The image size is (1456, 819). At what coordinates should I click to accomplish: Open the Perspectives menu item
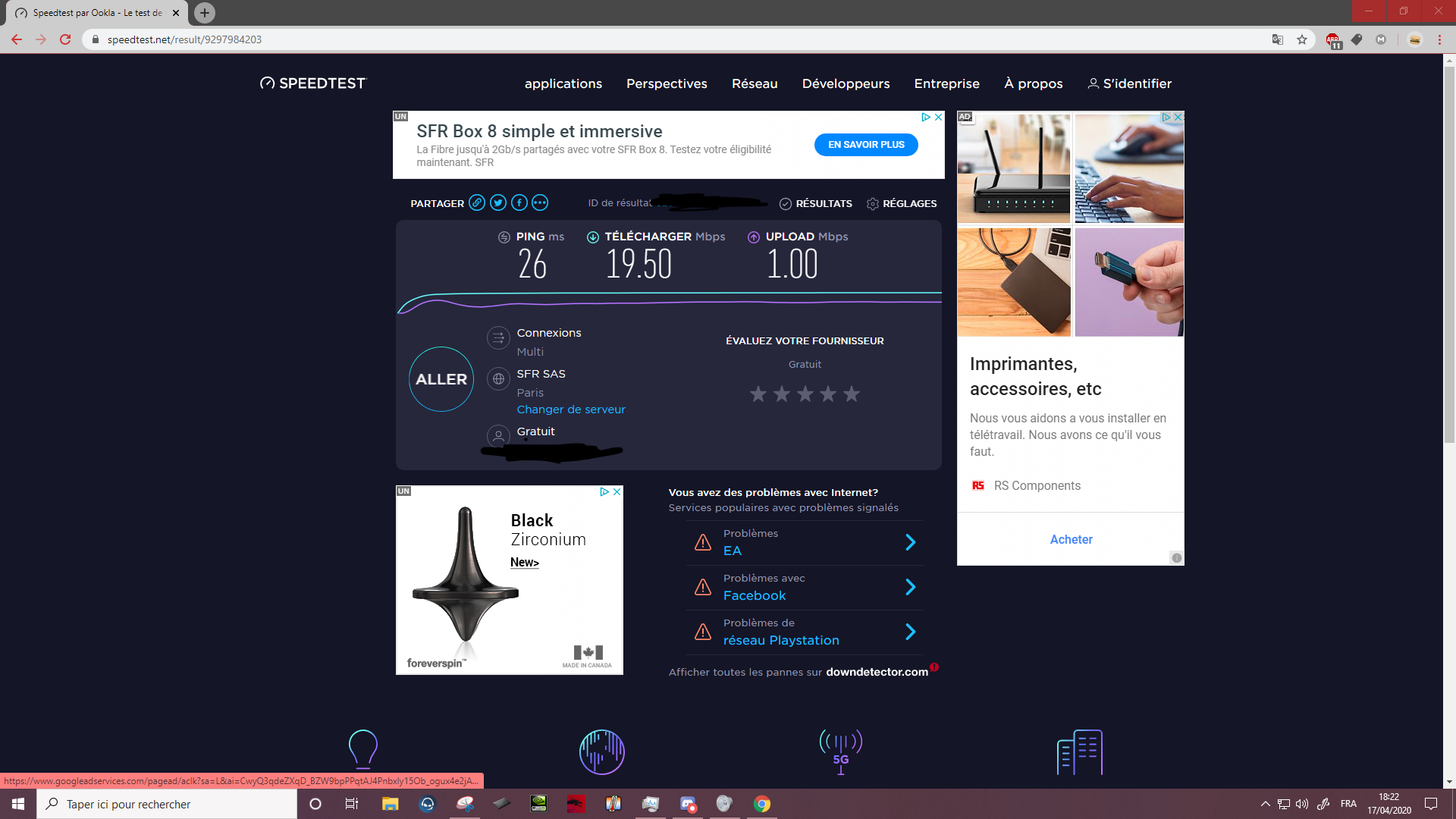click(667, 83)
